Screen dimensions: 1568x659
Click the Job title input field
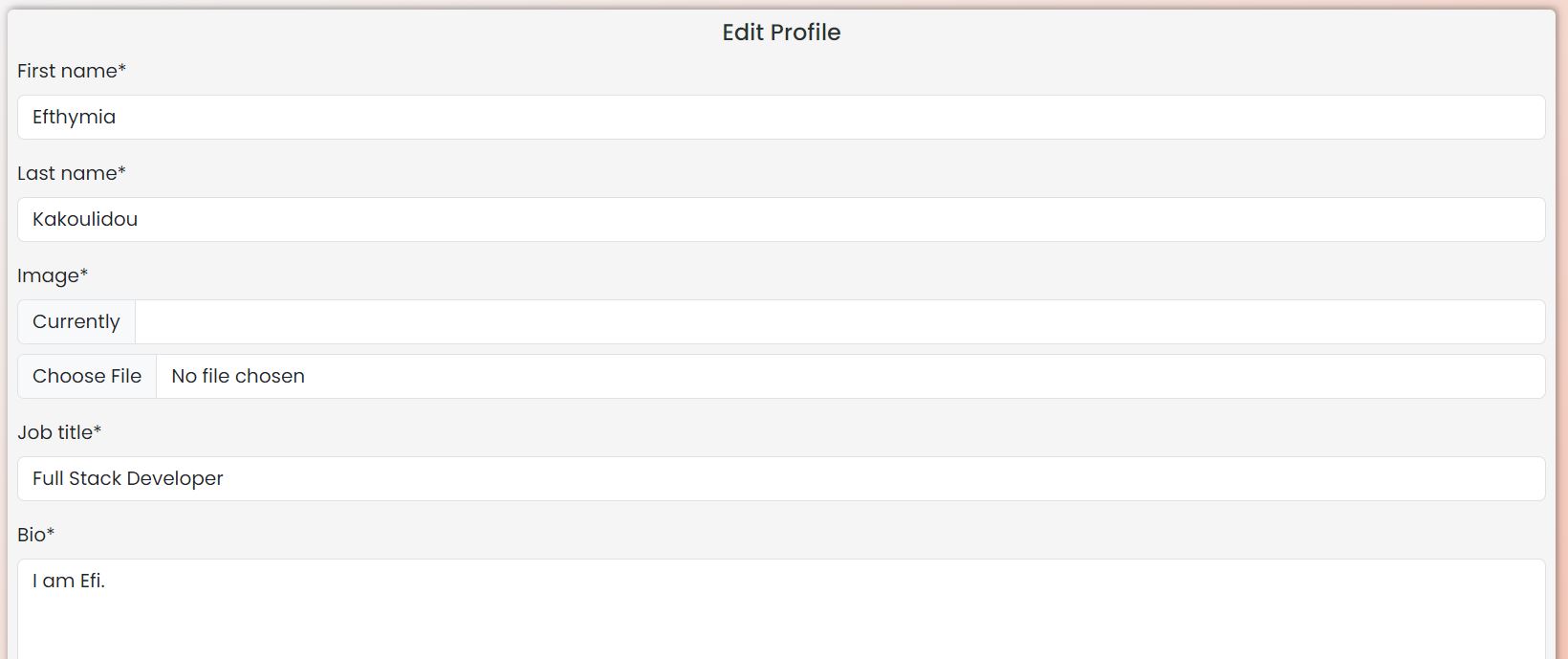[x=780, y=478]
